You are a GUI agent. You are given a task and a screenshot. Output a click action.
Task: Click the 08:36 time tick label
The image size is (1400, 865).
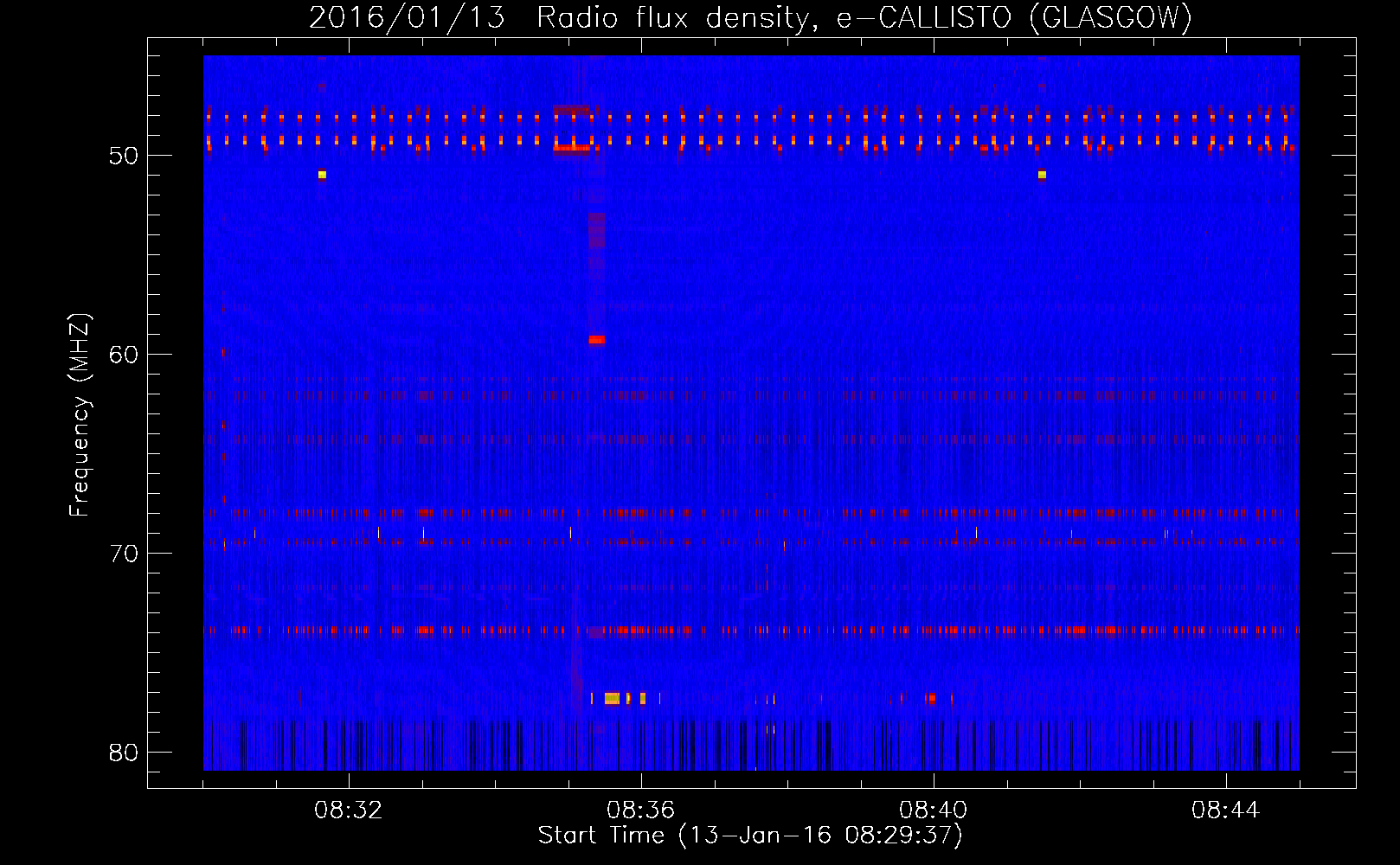(x=641, y=811)
